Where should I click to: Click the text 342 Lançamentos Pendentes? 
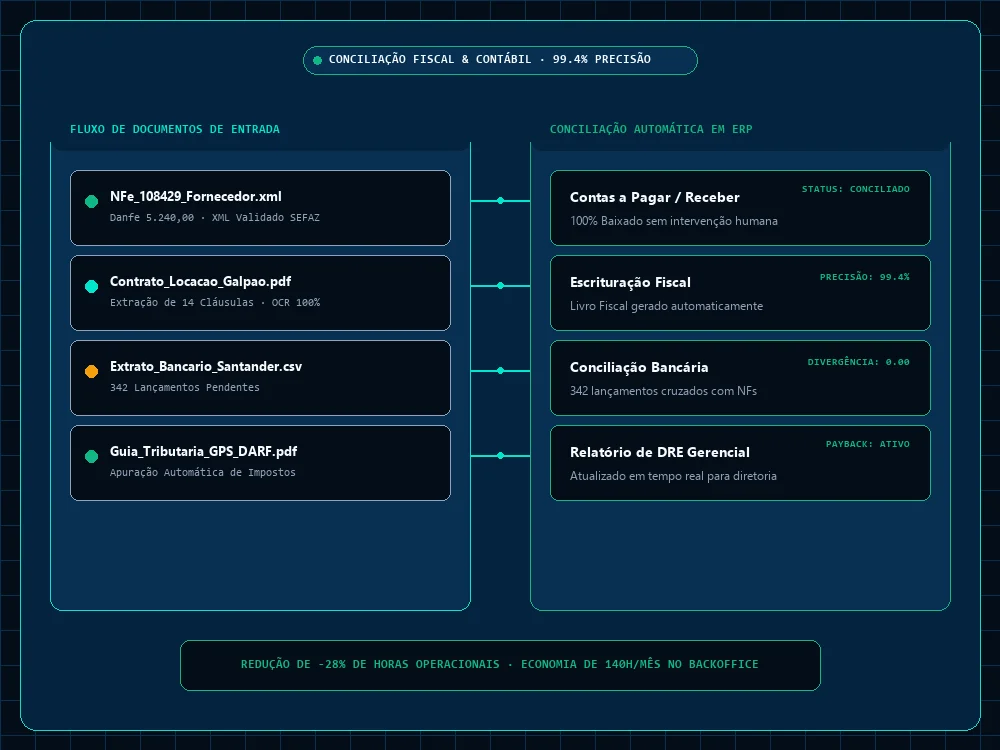pos(185,387)
